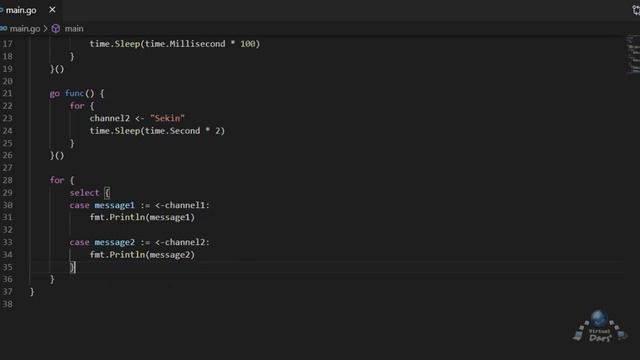Click <-channel1: on line 30
This screenshot has width=640, height=360.
point(182,205)
